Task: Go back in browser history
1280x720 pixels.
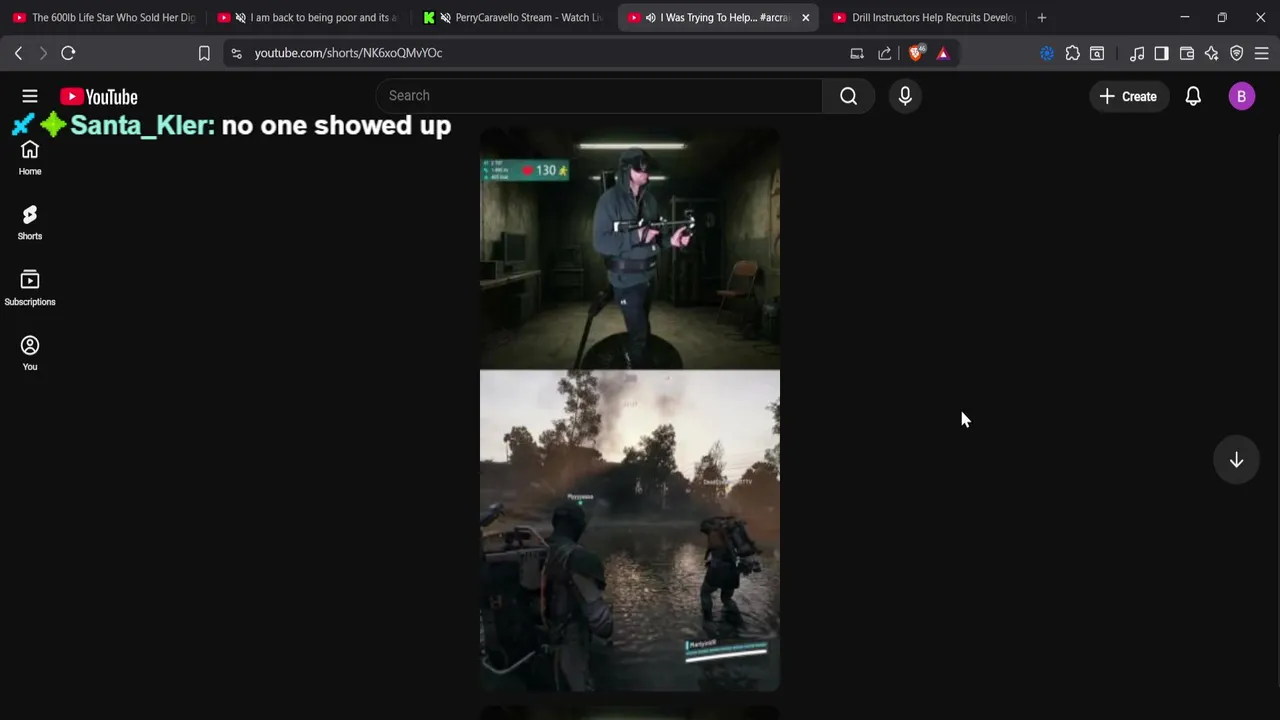Action: (18, 53)
